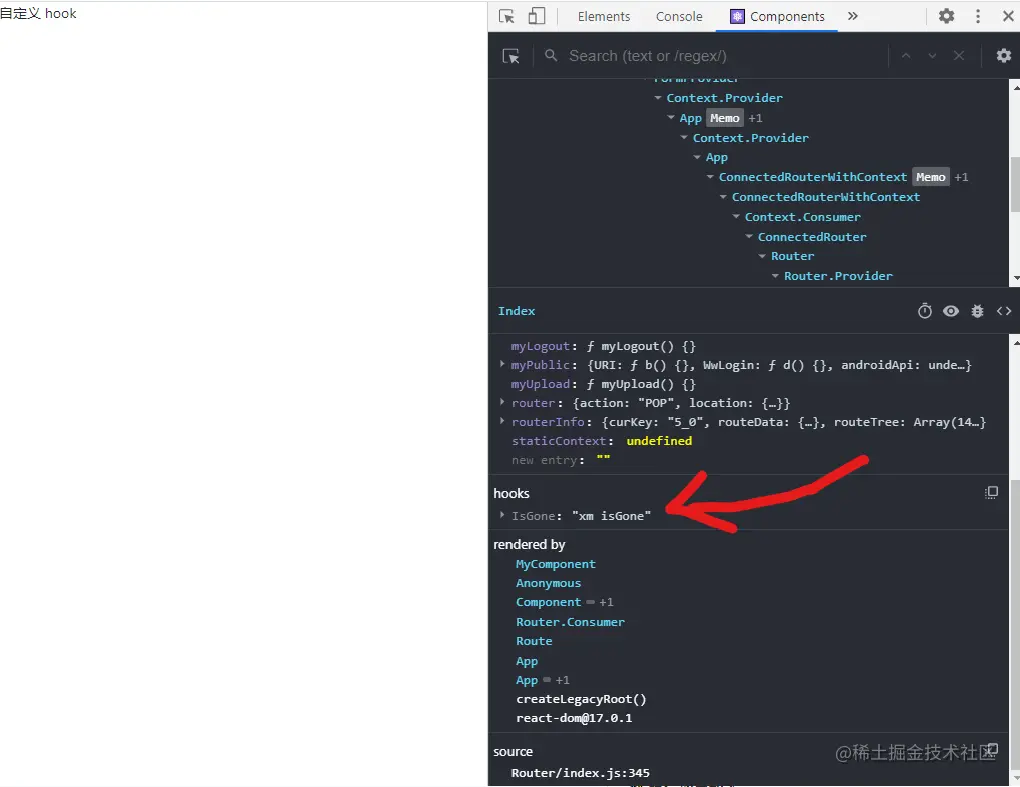Expand the router prop

(x=502, y=403)
